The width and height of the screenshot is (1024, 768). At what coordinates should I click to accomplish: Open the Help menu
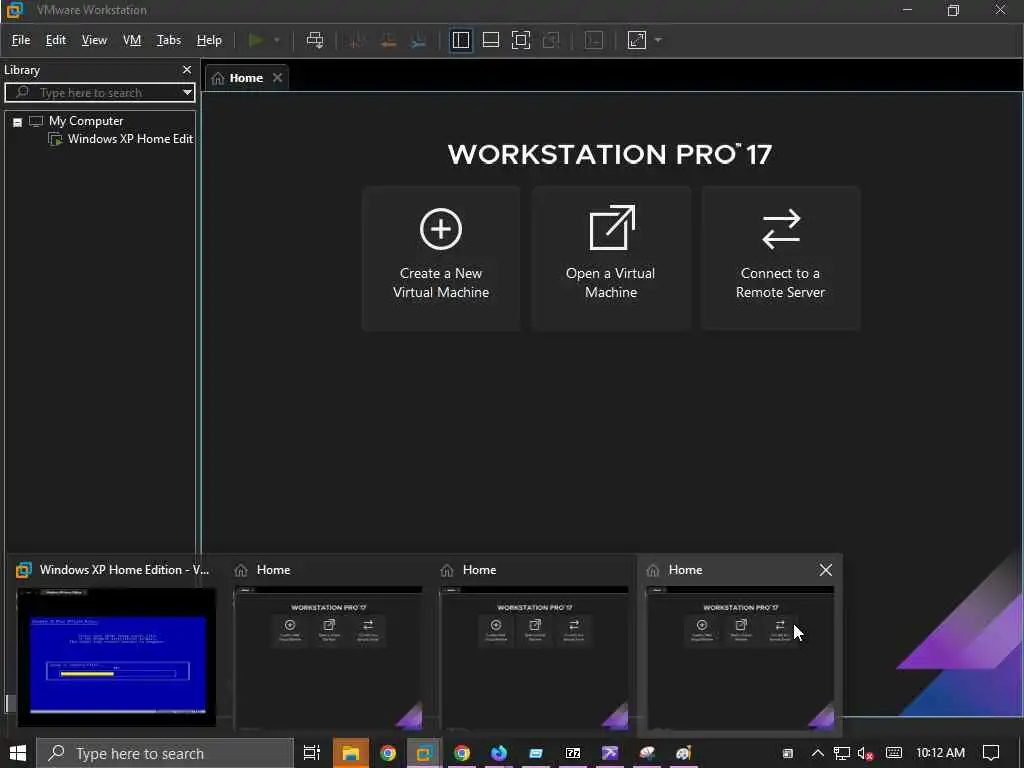209,40
